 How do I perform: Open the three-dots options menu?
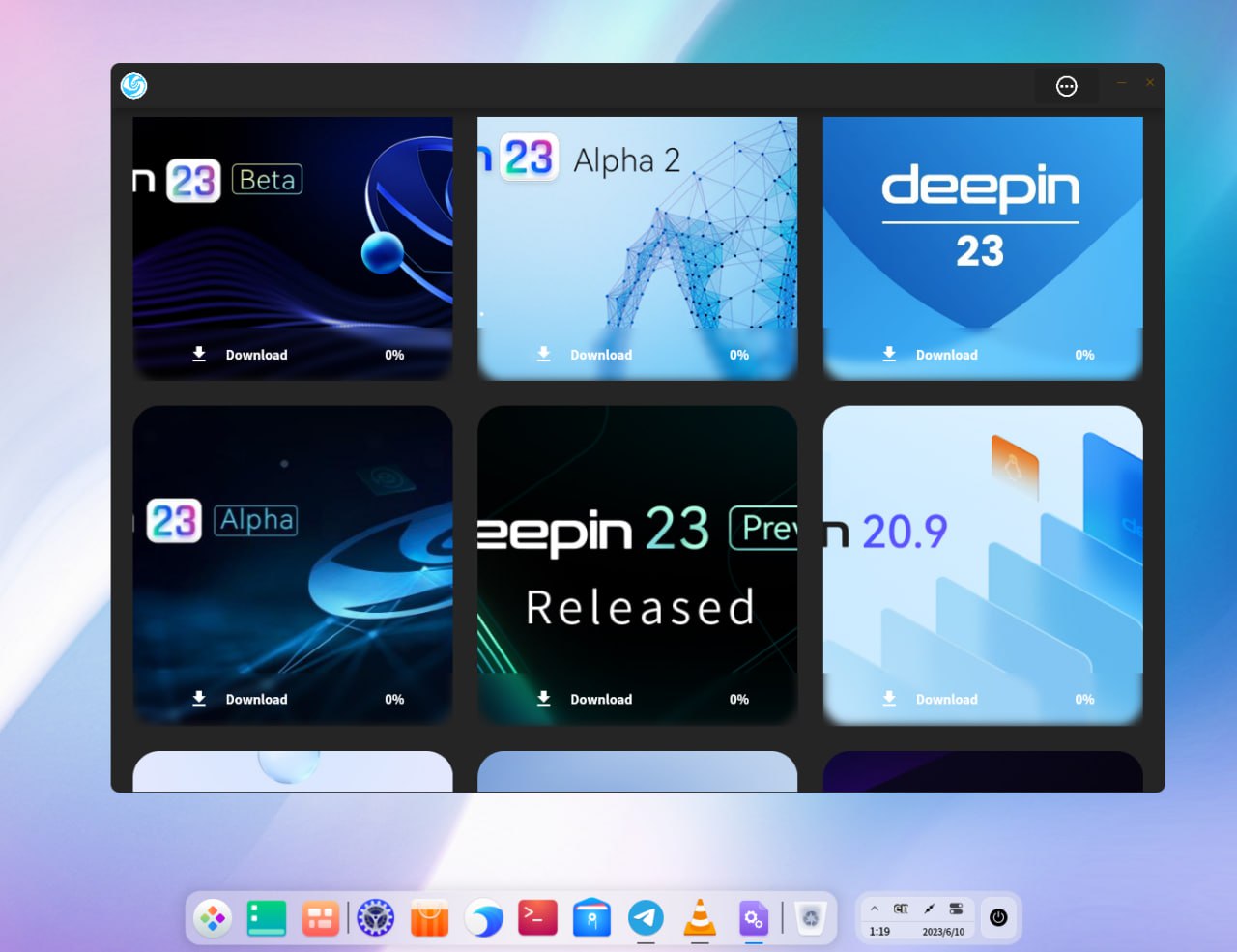pyautogui.click(x=1067, y=87)
